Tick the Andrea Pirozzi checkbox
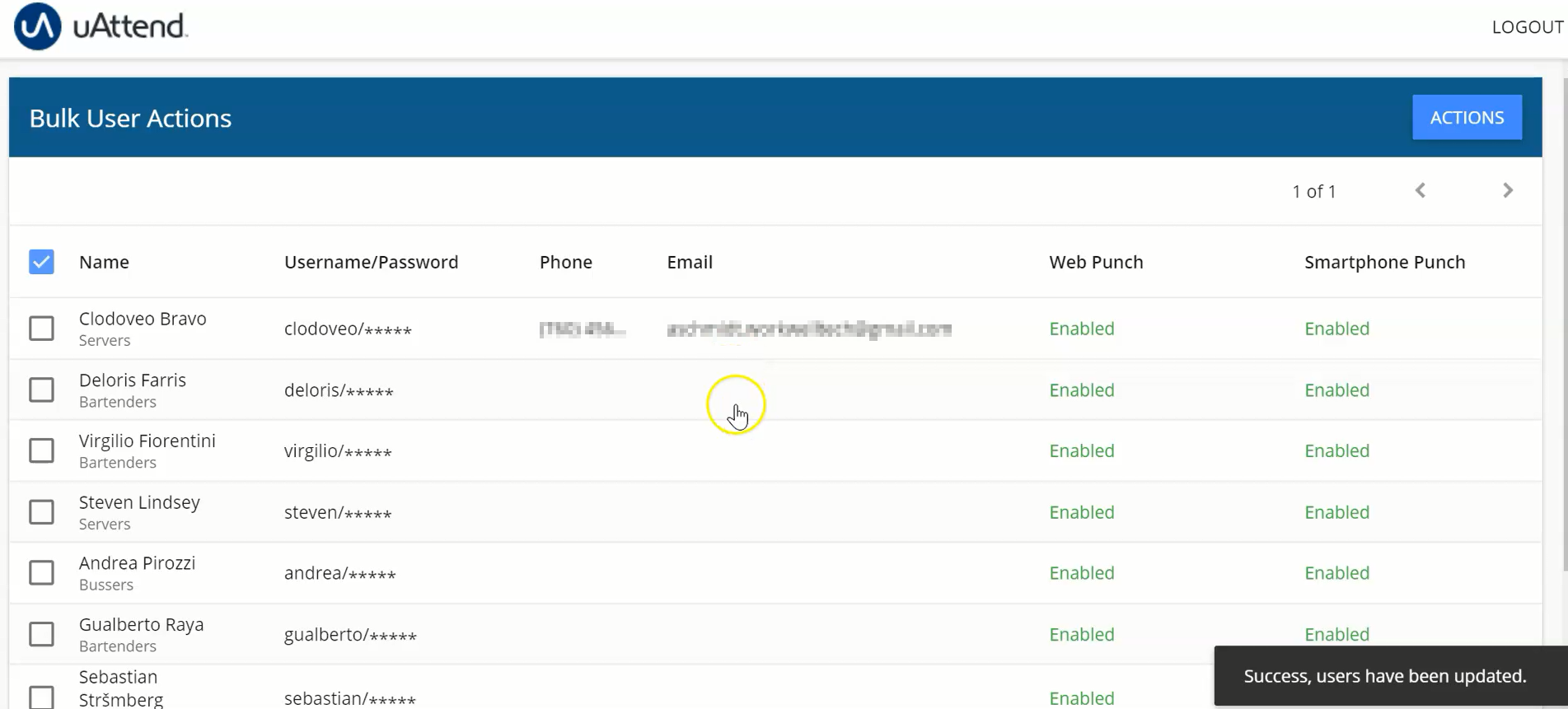 (41, 572)
